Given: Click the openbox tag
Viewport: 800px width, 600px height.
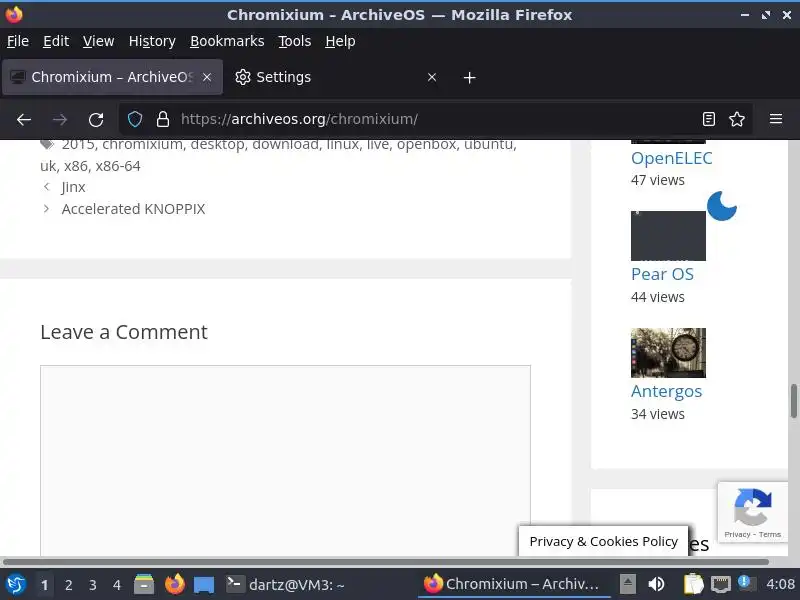Looking at the screenshot, I should point(426,144).
